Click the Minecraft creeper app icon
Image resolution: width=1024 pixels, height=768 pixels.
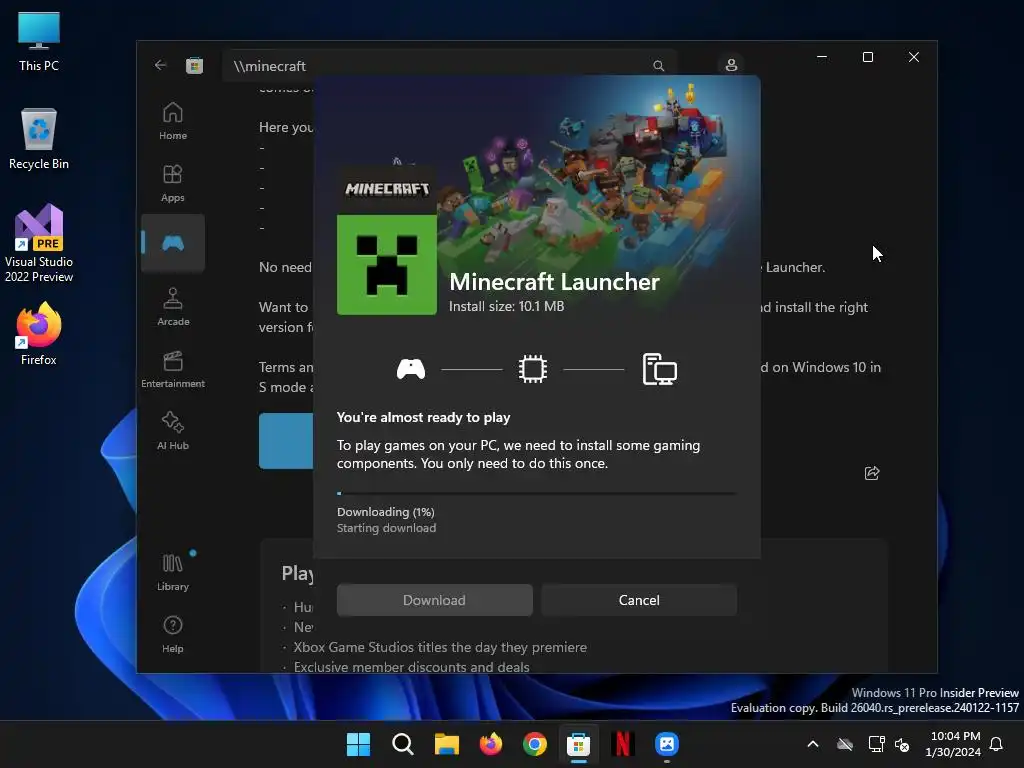(x=387, y=264)
